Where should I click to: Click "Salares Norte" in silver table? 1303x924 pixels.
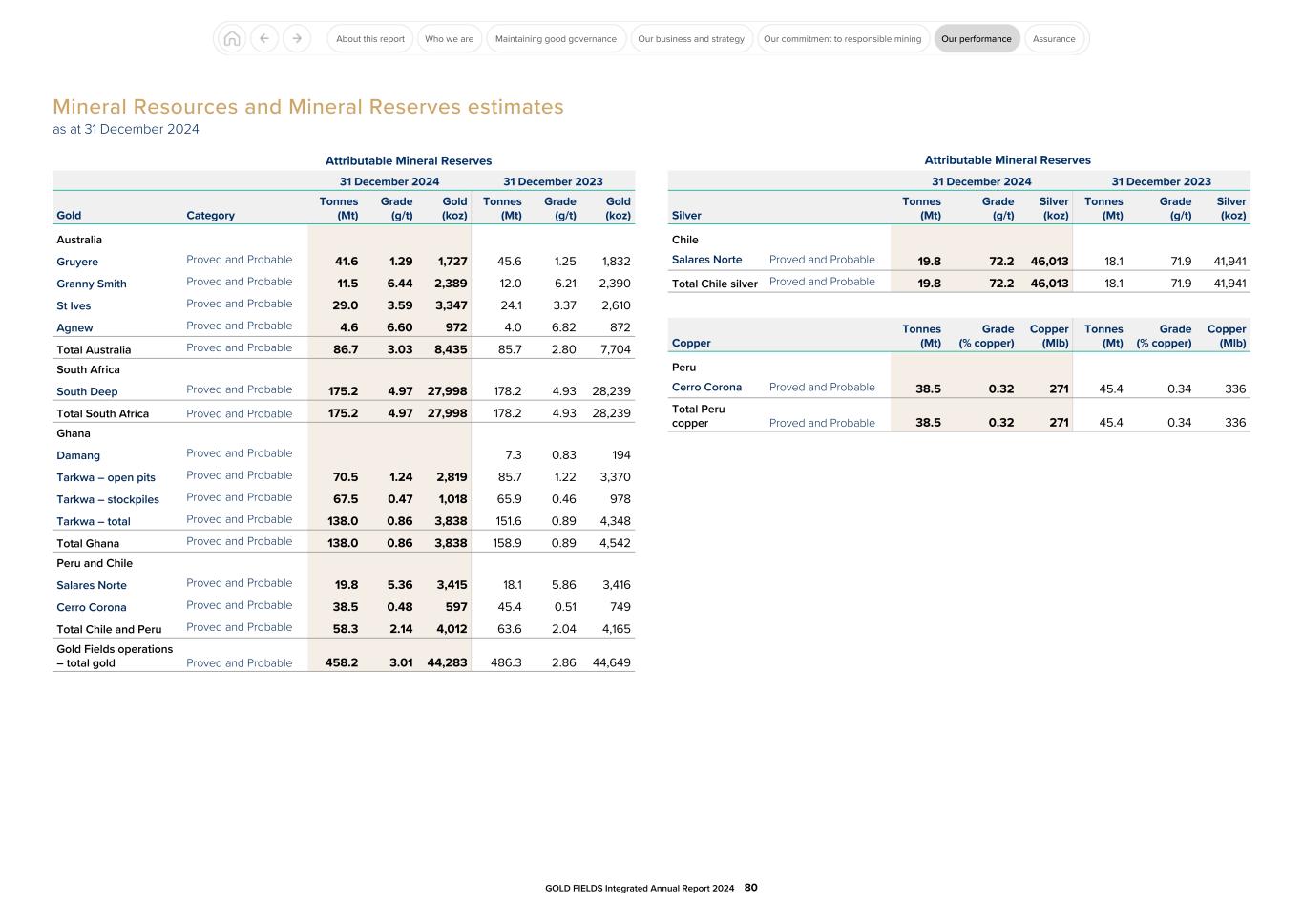[x=706, y=260]
